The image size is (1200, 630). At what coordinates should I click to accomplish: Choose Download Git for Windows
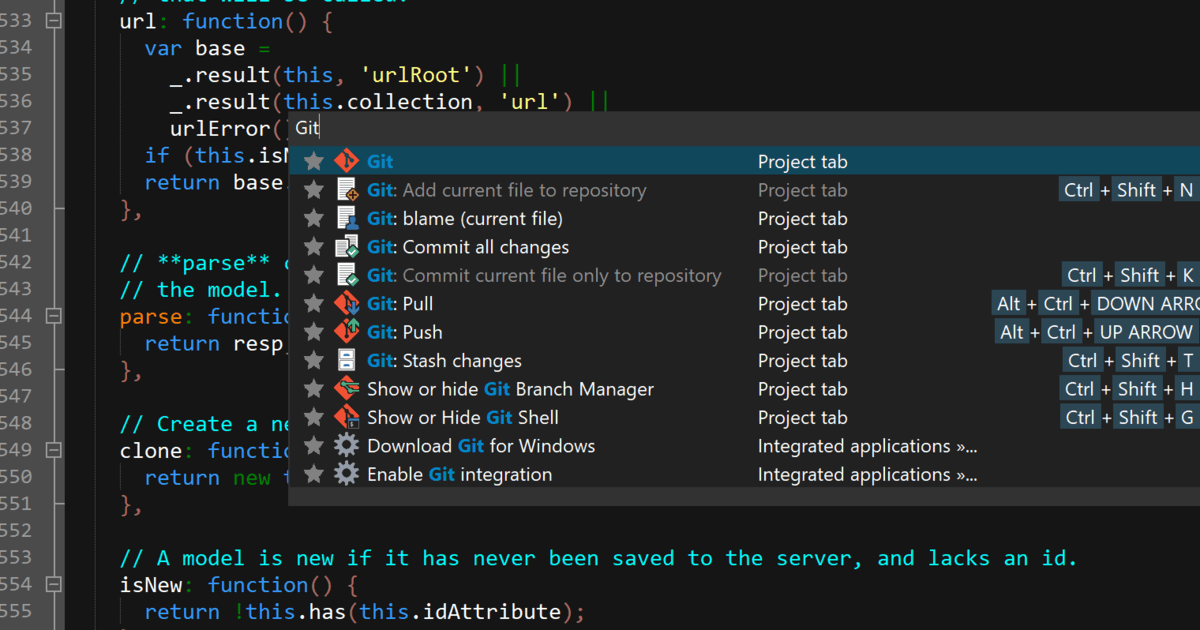[x=480, y=446]
